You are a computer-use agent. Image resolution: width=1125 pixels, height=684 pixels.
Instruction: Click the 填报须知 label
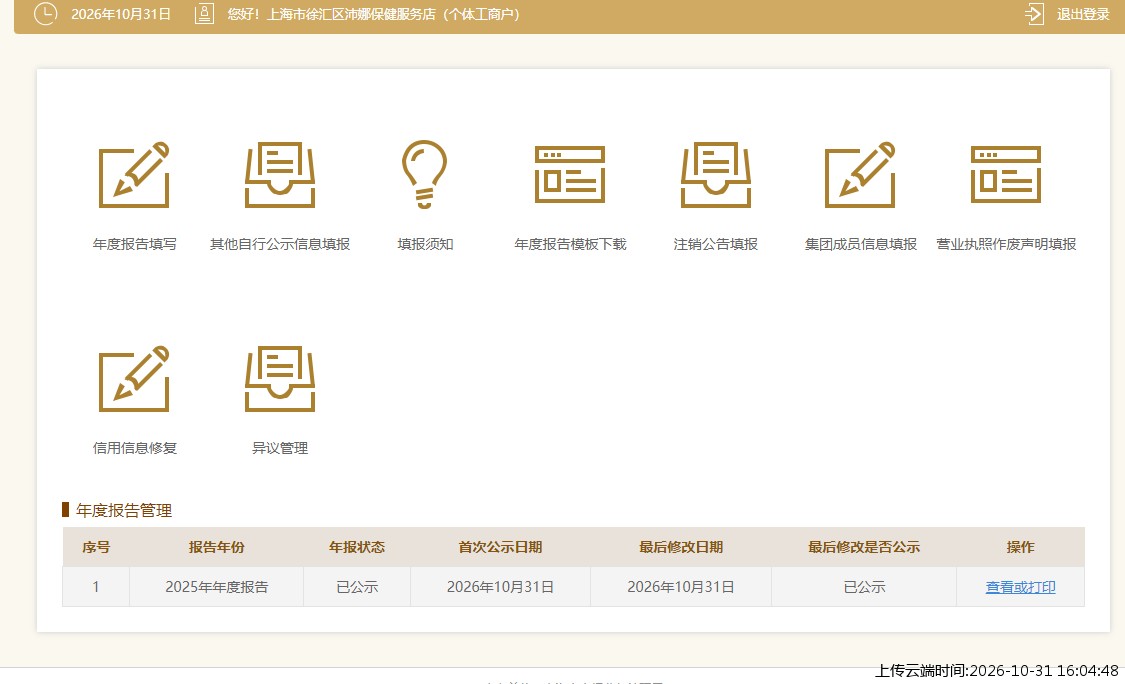pyautogui.click(x=425, y=244)
